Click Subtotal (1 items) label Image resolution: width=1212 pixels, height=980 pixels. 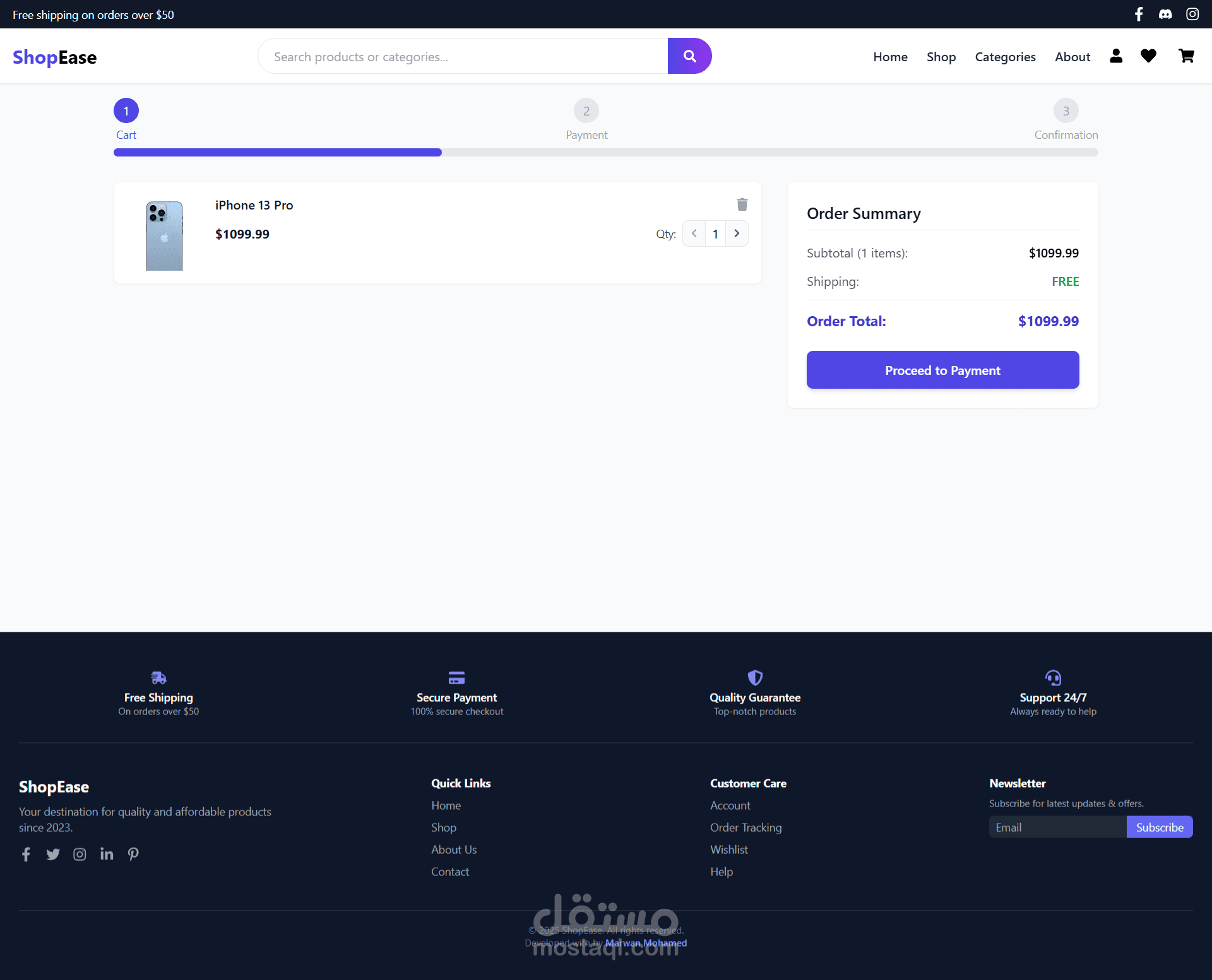click(x=857, y=253)
